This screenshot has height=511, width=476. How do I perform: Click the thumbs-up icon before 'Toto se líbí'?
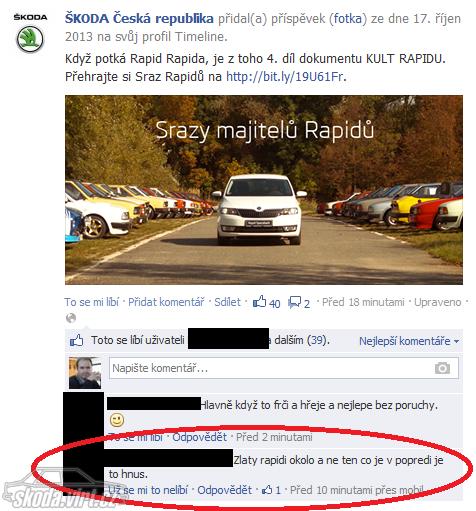77,341
